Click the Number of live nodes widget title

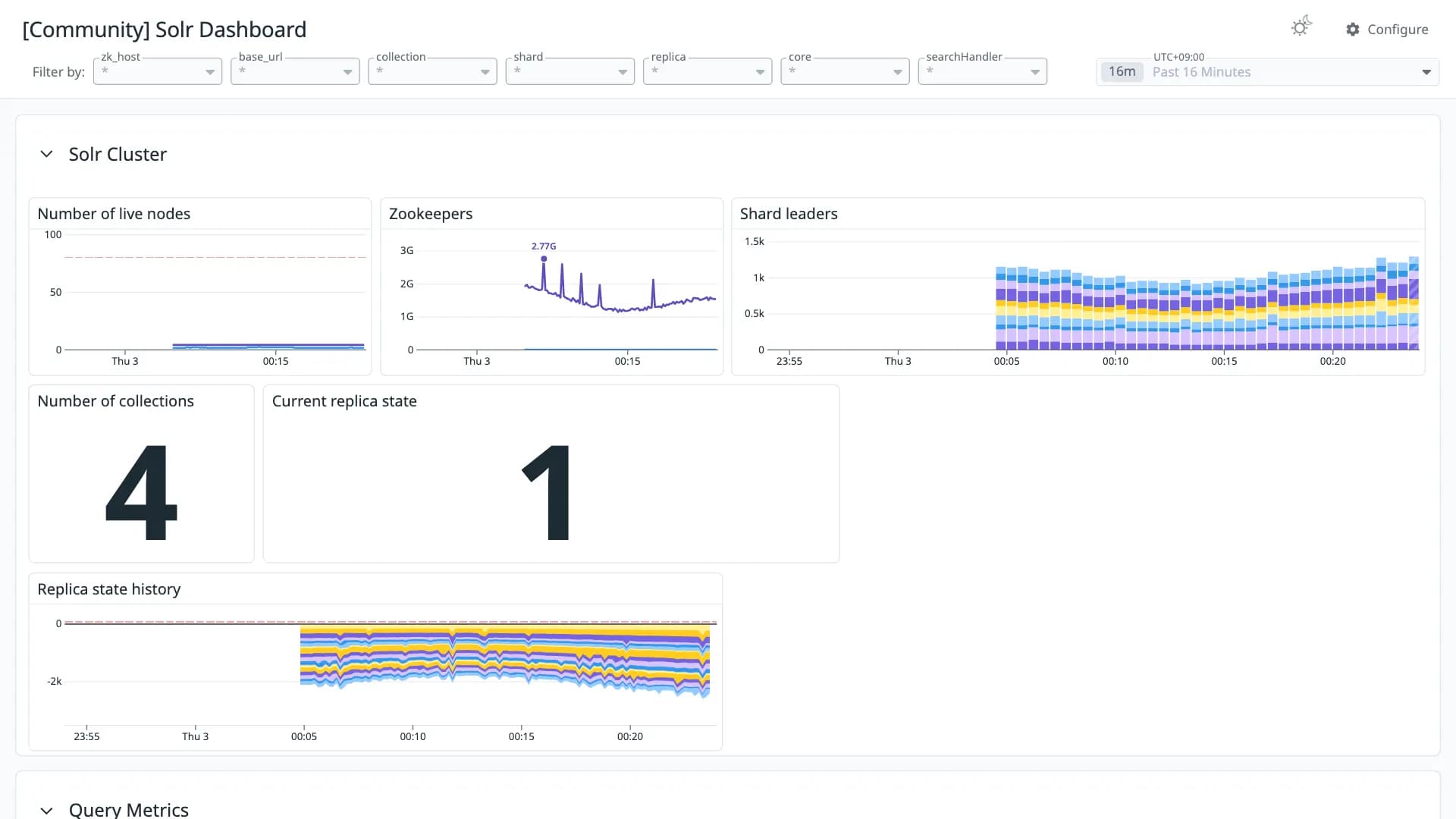114,214
